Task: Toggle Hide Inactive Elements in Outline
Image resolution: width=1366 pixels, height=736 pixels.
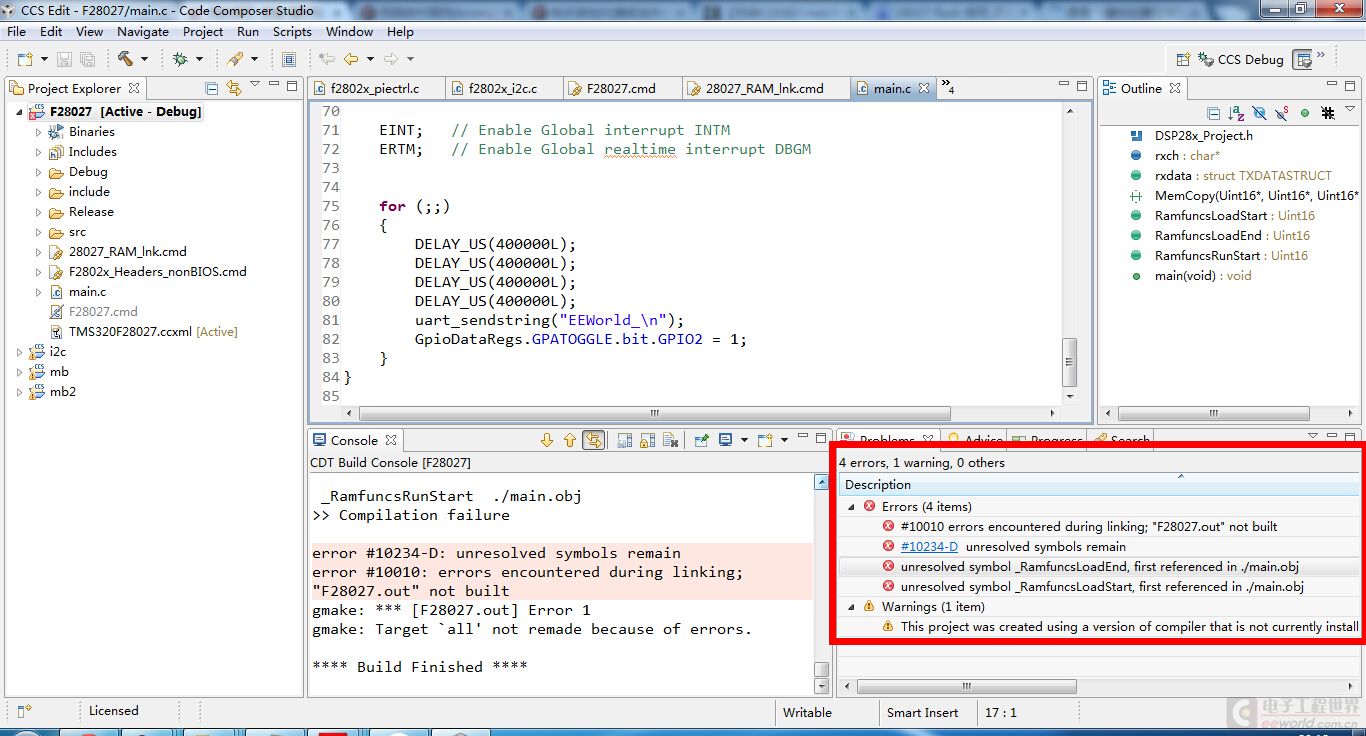Action: pos(1328,113)
